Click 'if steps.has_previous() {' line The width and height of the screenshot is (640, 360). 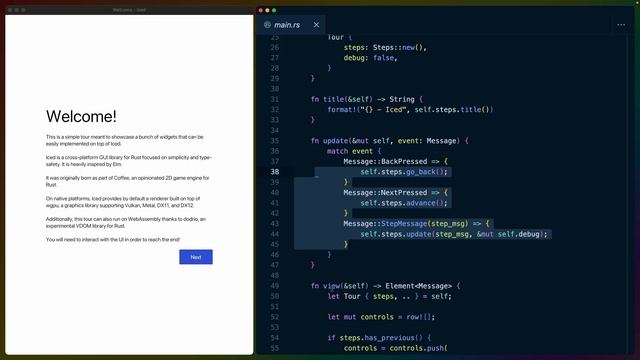(379, 338)
